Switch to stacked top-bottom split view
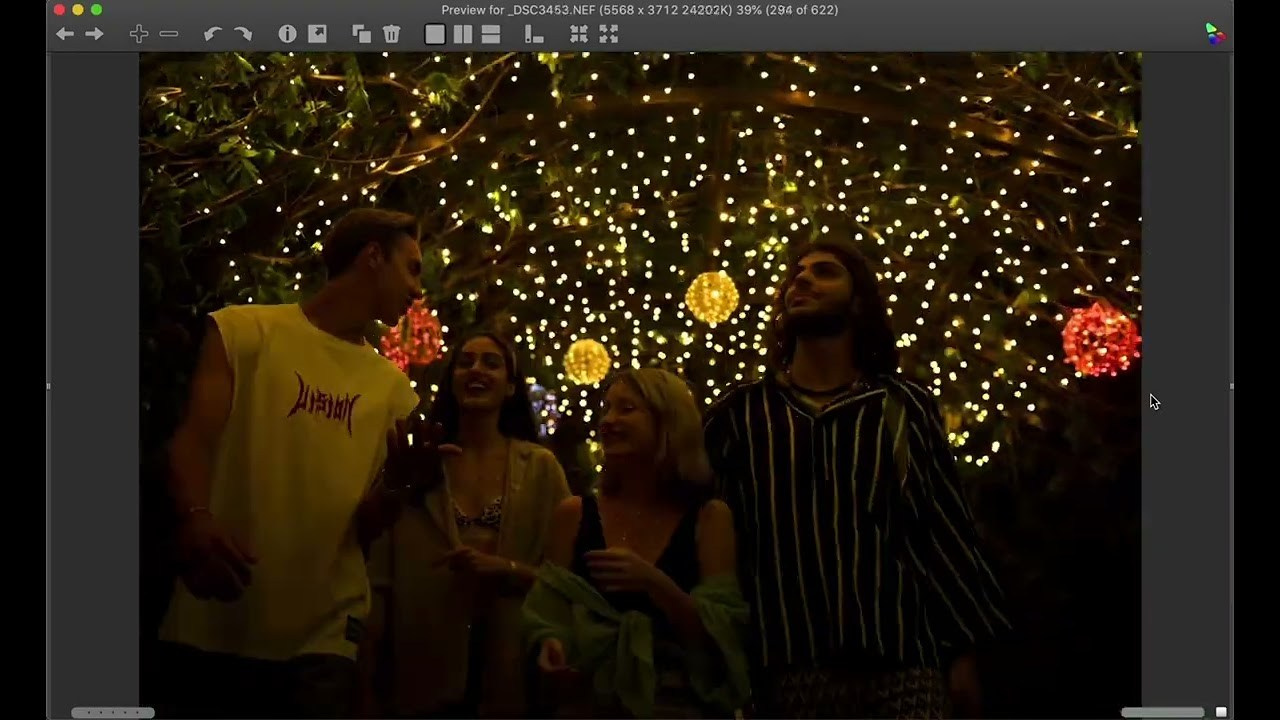 (x=491, y=34)
